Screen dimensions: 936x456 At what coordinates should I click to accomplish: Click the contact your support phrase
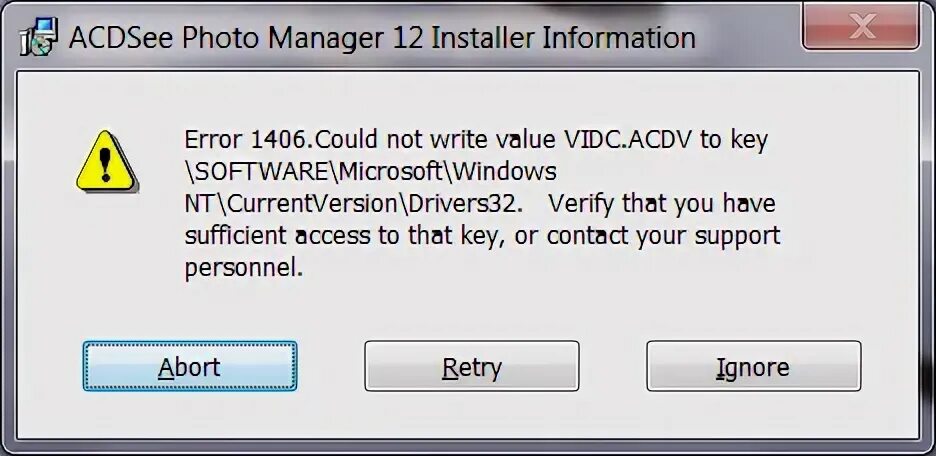point(663,236)
